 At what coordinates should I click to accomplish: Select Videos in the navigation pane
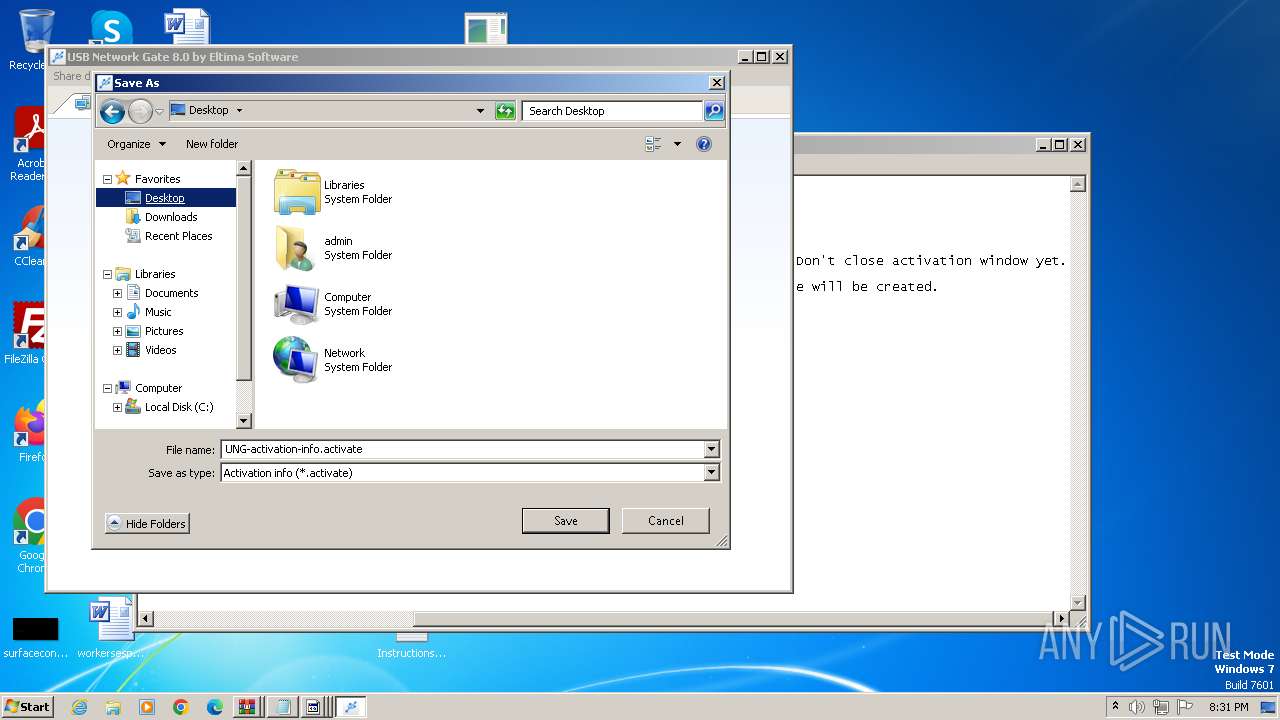tap(160, 350)
